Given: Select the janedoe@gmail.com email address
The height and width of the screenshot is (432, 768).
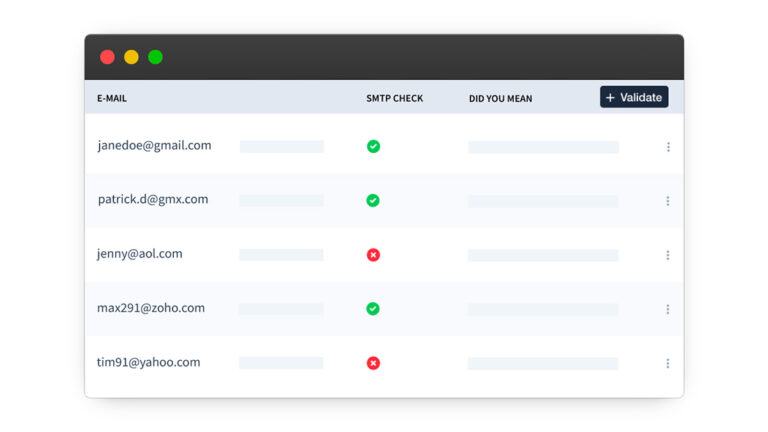Looking at the screenshot, I should click(154, 145).
